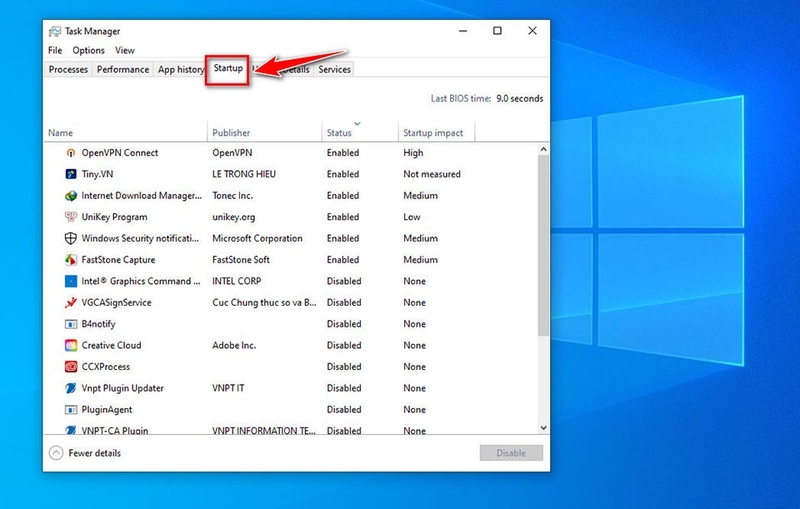
Task: Select Windows Security notification entry name
Action: pos(140,239)
